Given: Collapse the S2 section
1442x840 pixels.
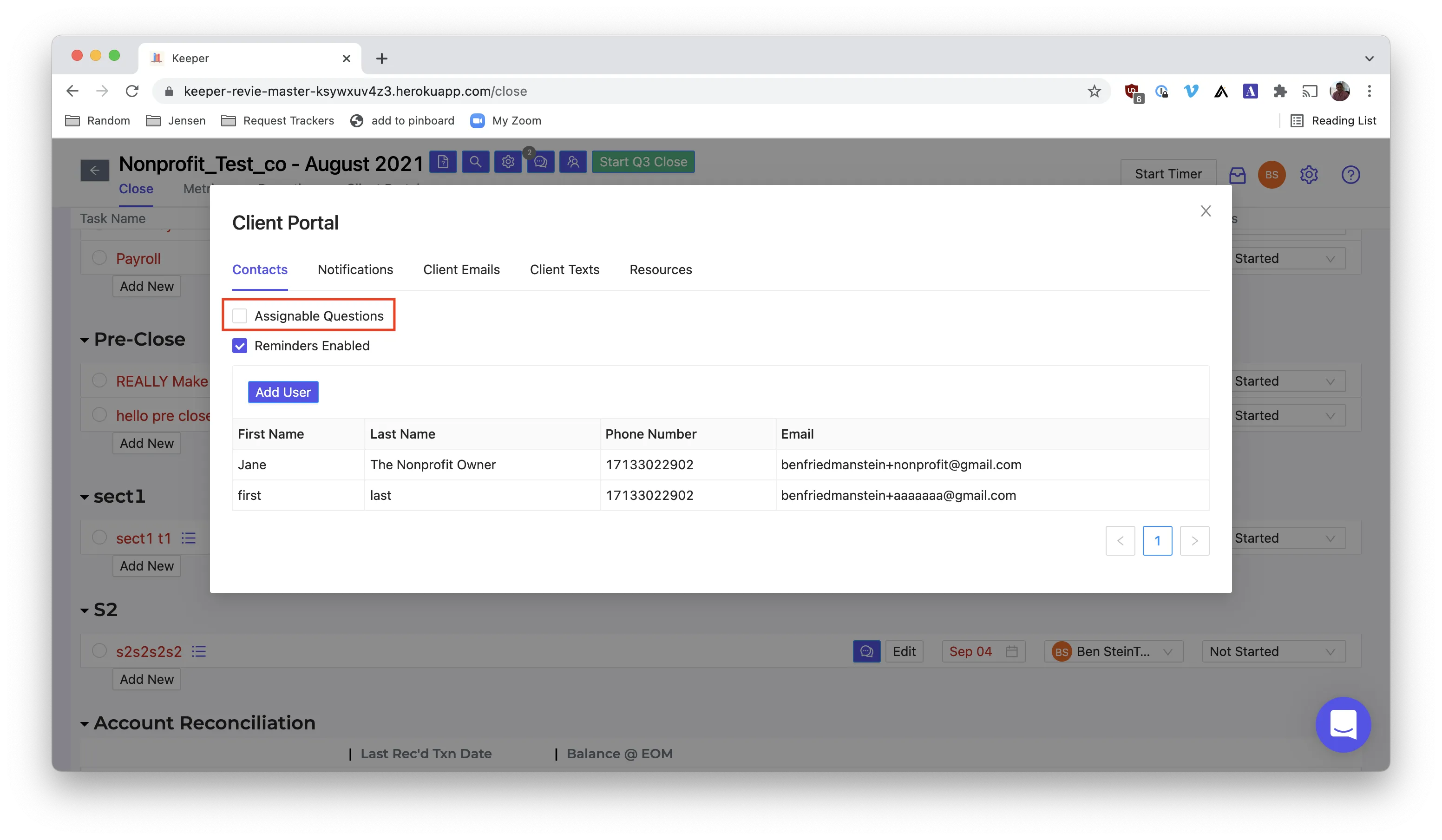Looking at the screenshot, I should (x=85, y=610).
